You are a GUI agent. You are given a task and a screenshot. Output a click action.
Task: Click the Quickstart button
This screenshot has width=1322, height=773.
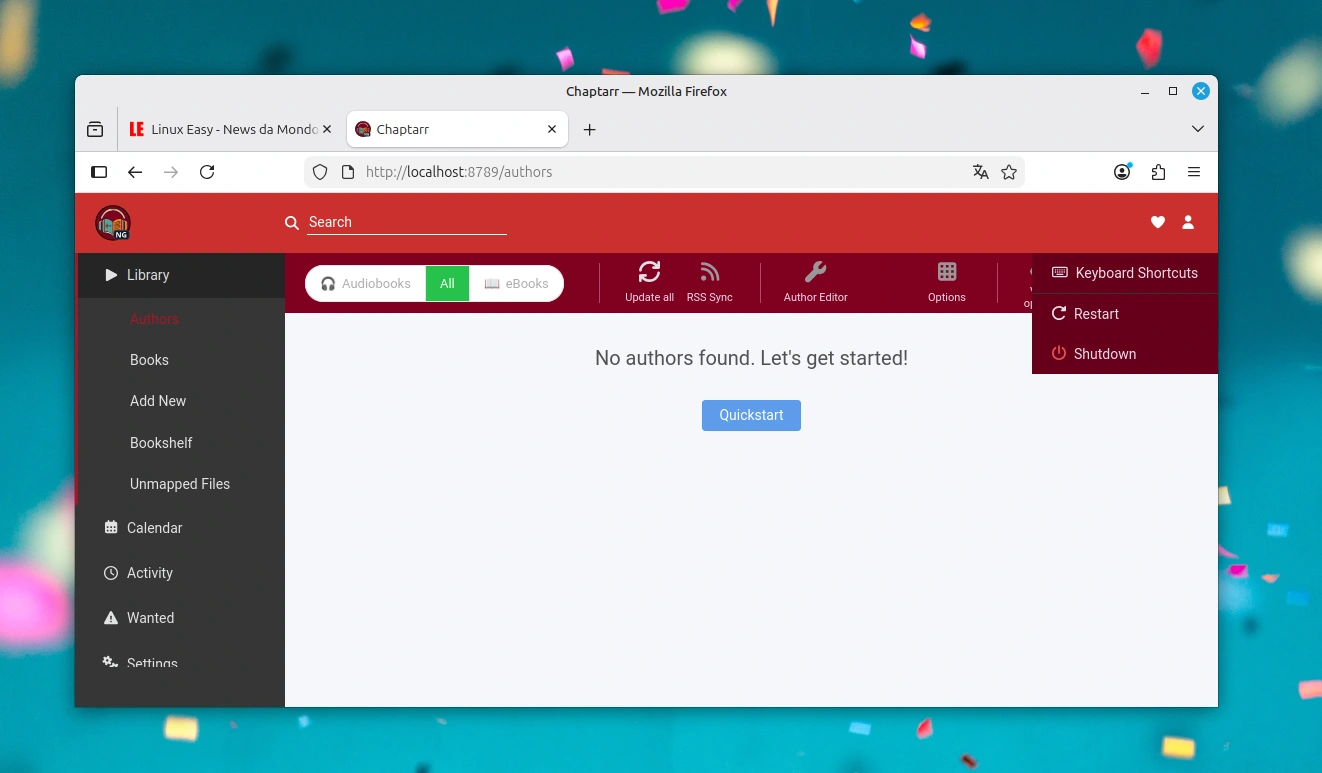(x=751, y=415)
